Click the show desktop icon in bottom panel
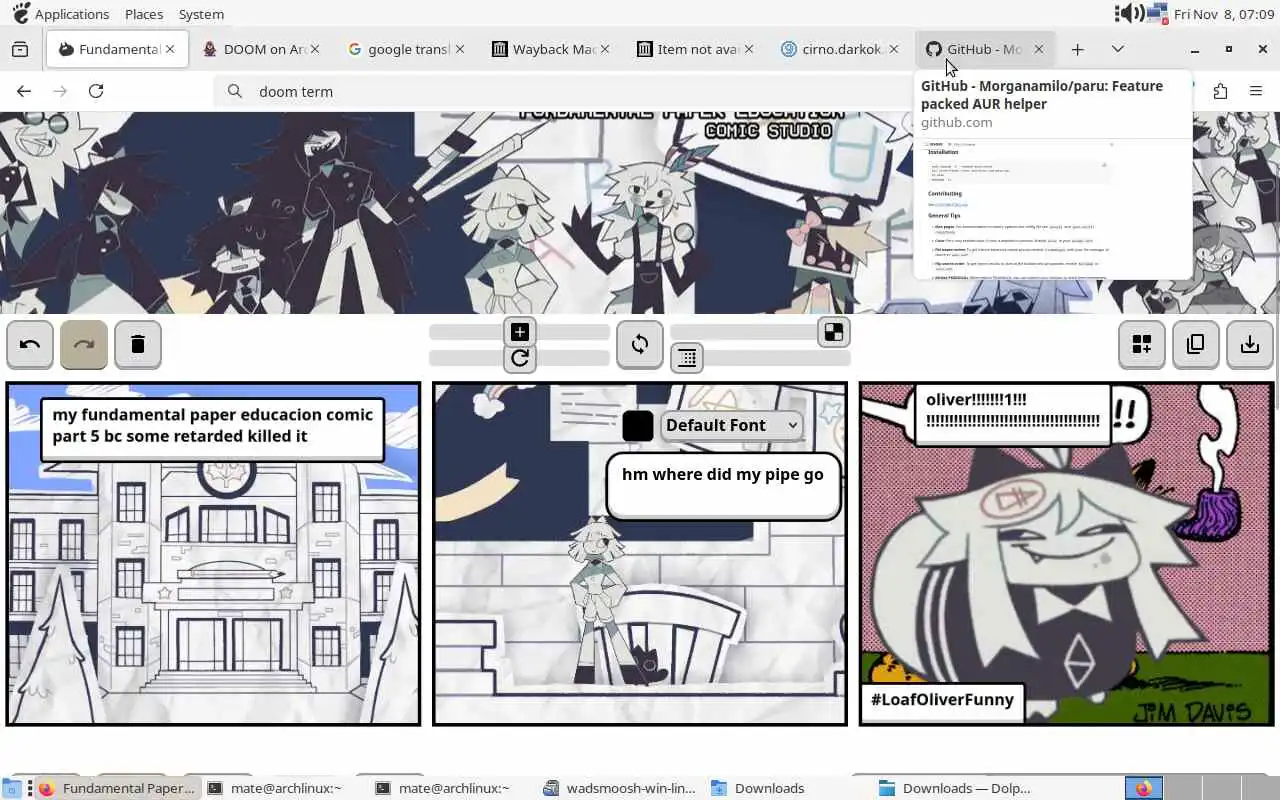 12,788
